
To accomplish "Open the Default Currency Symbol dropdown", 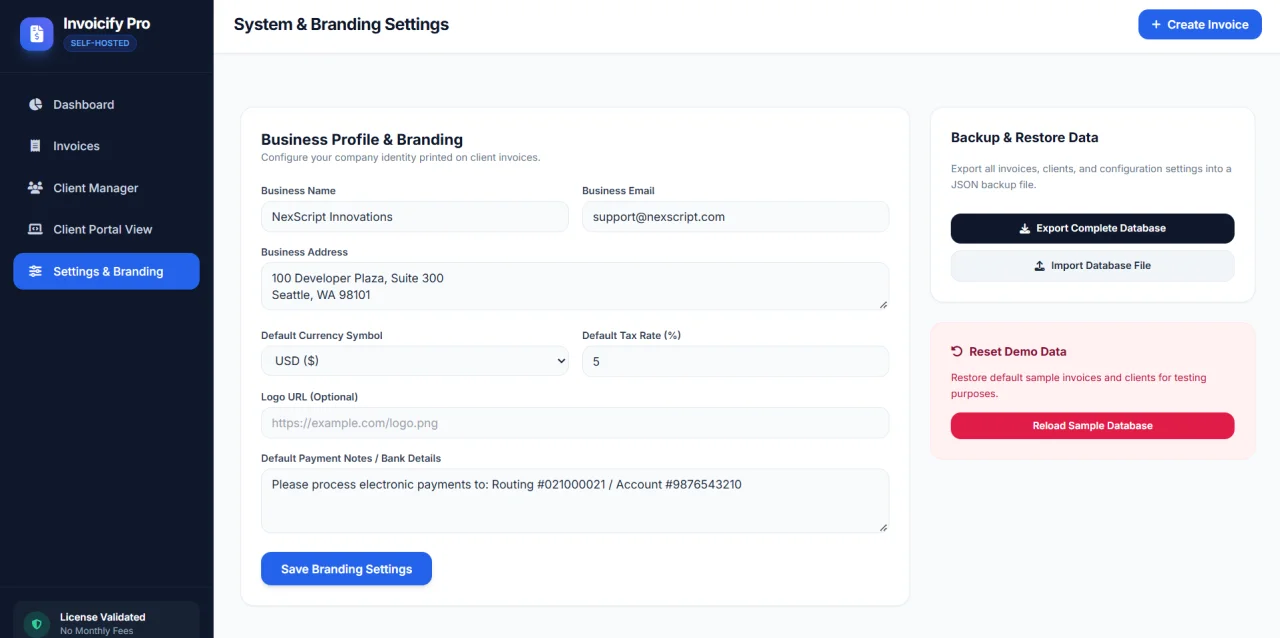I will click(x=415, y=361).
